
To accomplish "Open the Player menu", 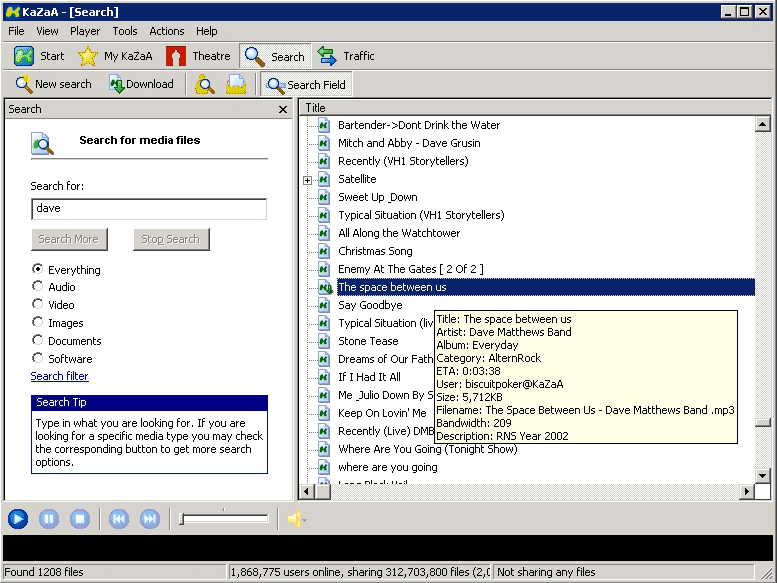I will (85, 31).
